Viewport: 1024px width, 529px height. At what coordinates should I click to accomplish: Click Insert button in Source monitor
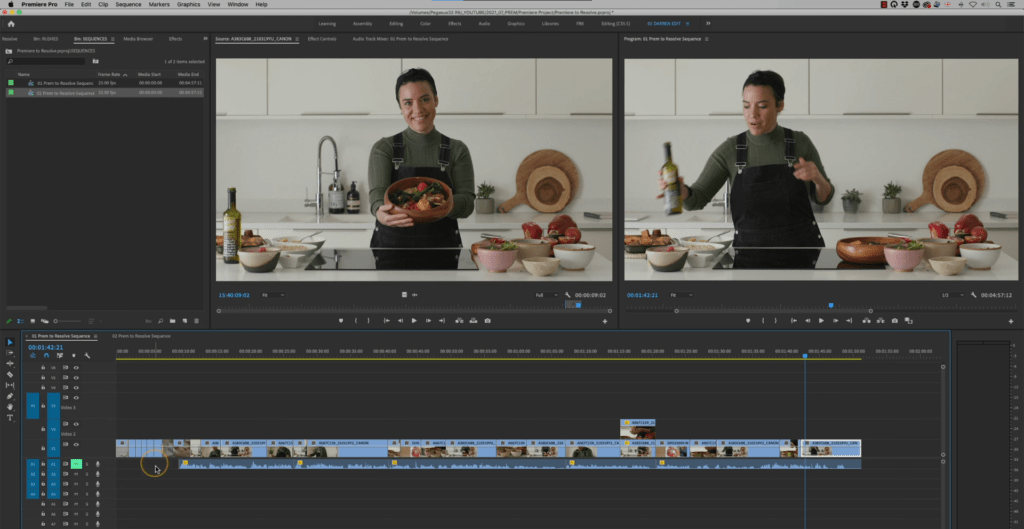(458, 321)
